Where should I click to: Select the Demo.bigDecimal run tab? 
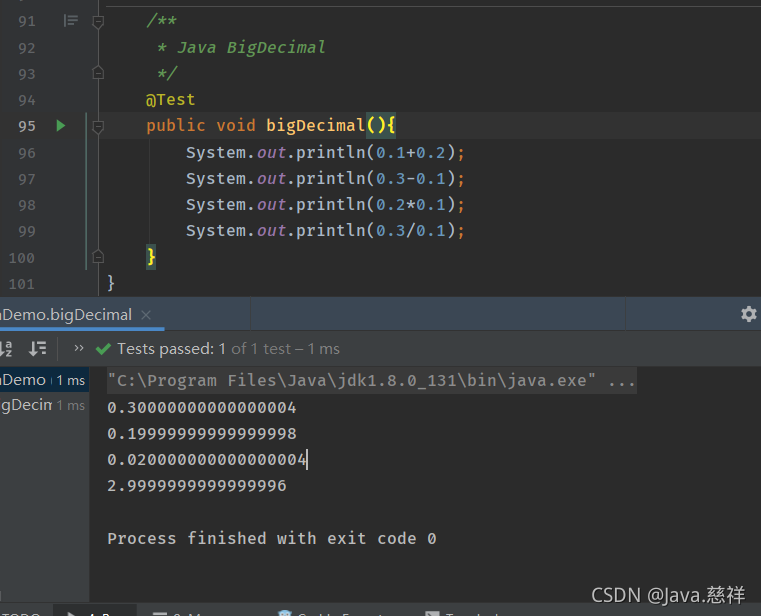pyautogui.click(x=67, y=315)
